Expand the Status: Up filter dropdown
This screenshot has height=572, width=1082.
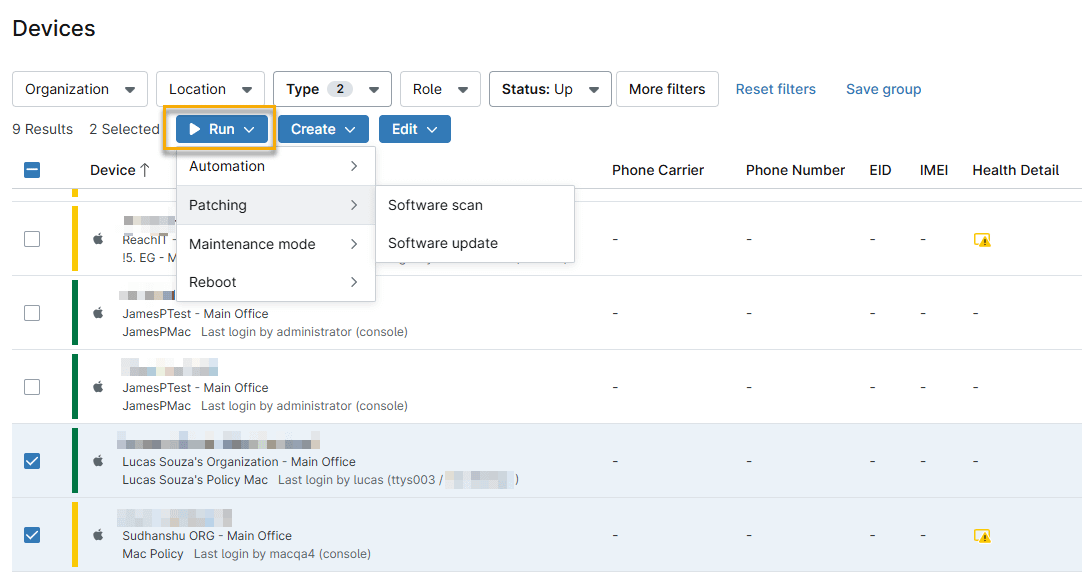point(550,89)
